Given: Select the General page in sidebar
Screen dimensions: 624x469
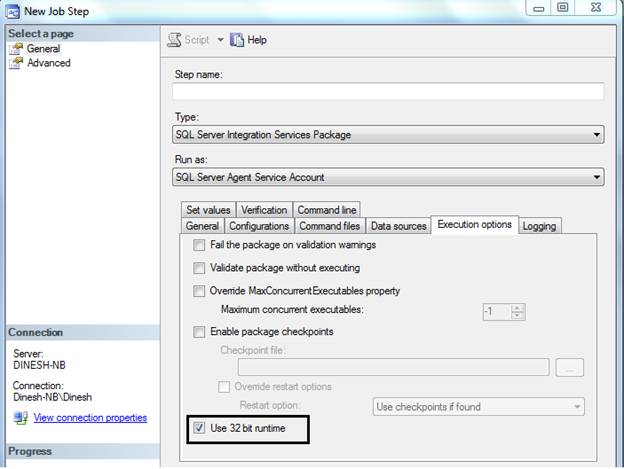Looking at the screenshot, I should (x=42, y=48).
